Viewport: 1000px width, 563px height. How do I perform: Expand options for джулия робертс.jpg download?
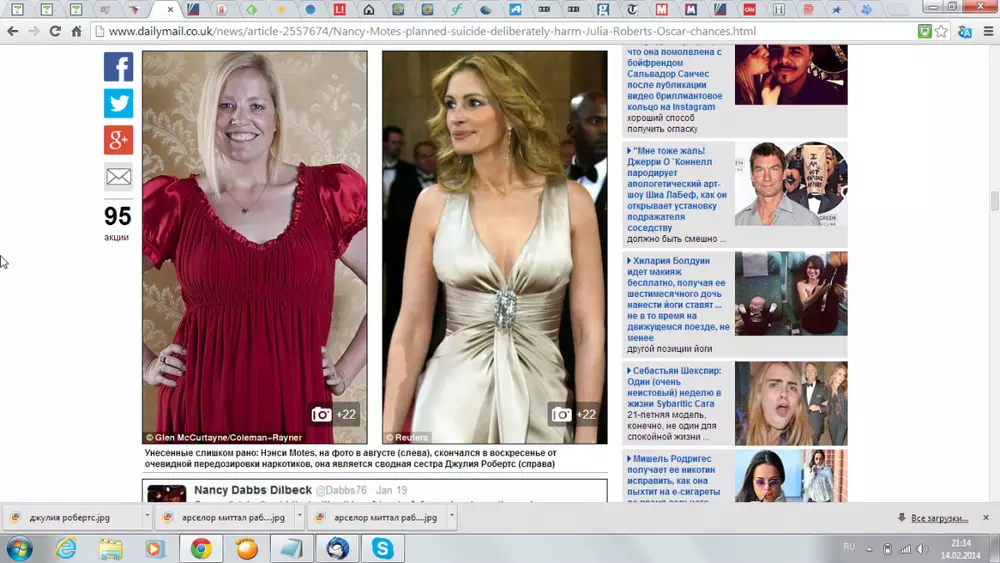[147, 517]
